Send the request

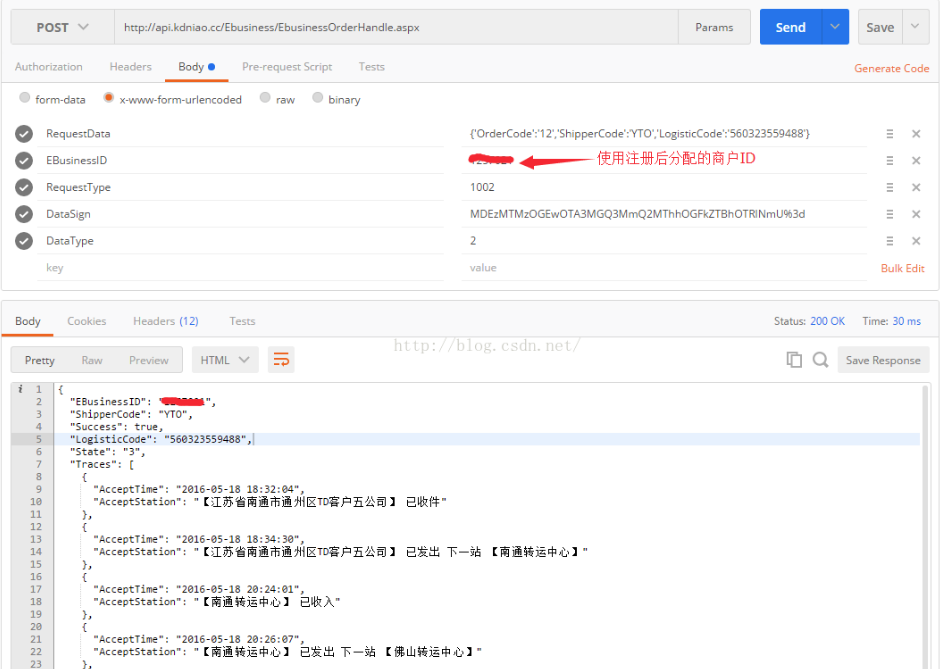click(790, 27)
